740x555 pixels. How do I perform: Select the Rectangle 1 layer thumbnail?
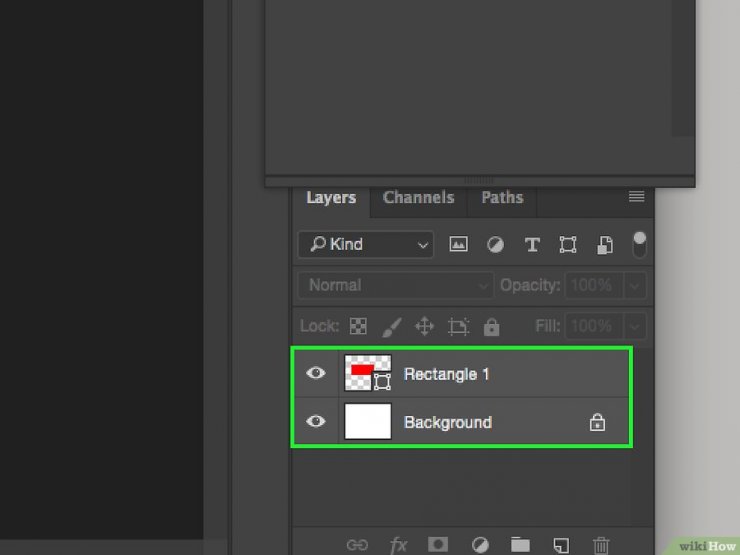[x=368, y=373]
